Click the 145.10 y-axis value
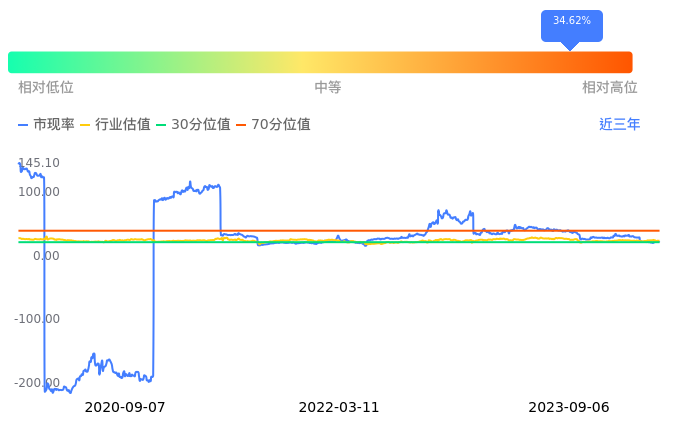The height and width of the screenshot is (442, 686). tap(39, 163)
